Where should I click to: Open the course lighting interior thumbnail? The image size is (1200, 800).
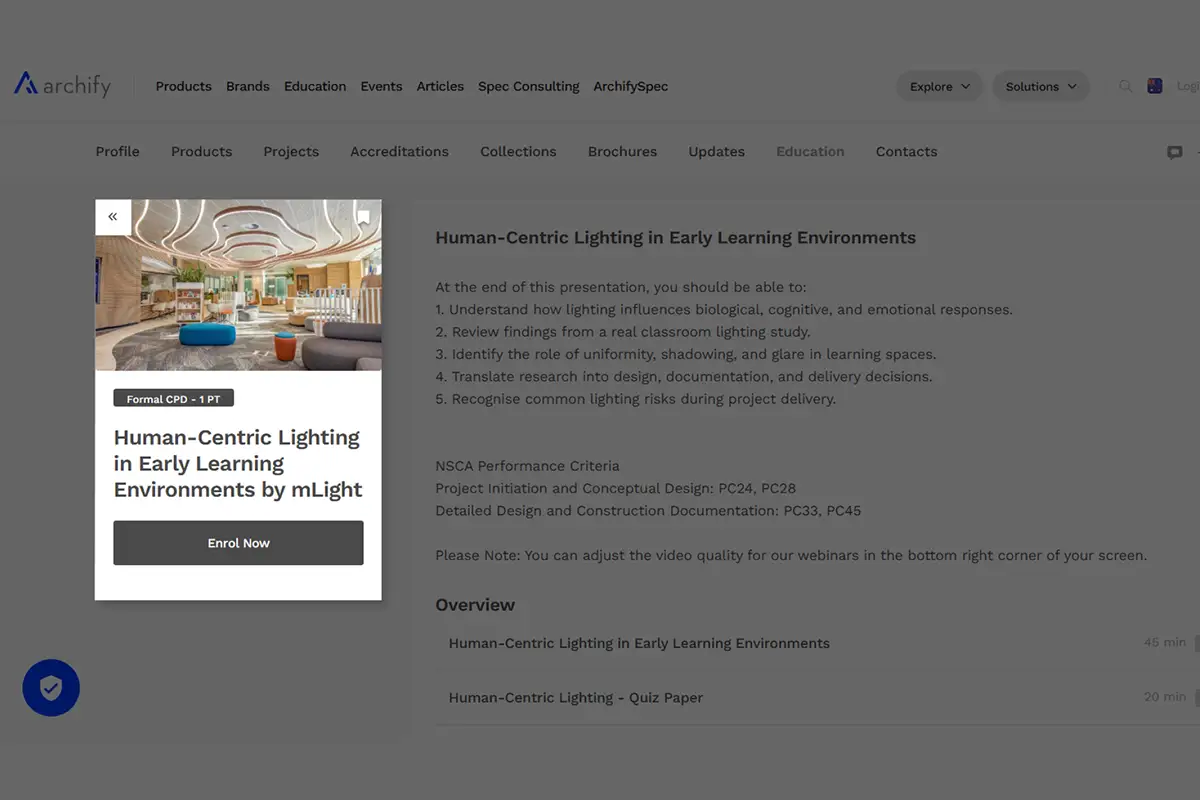tap(238, 285)
